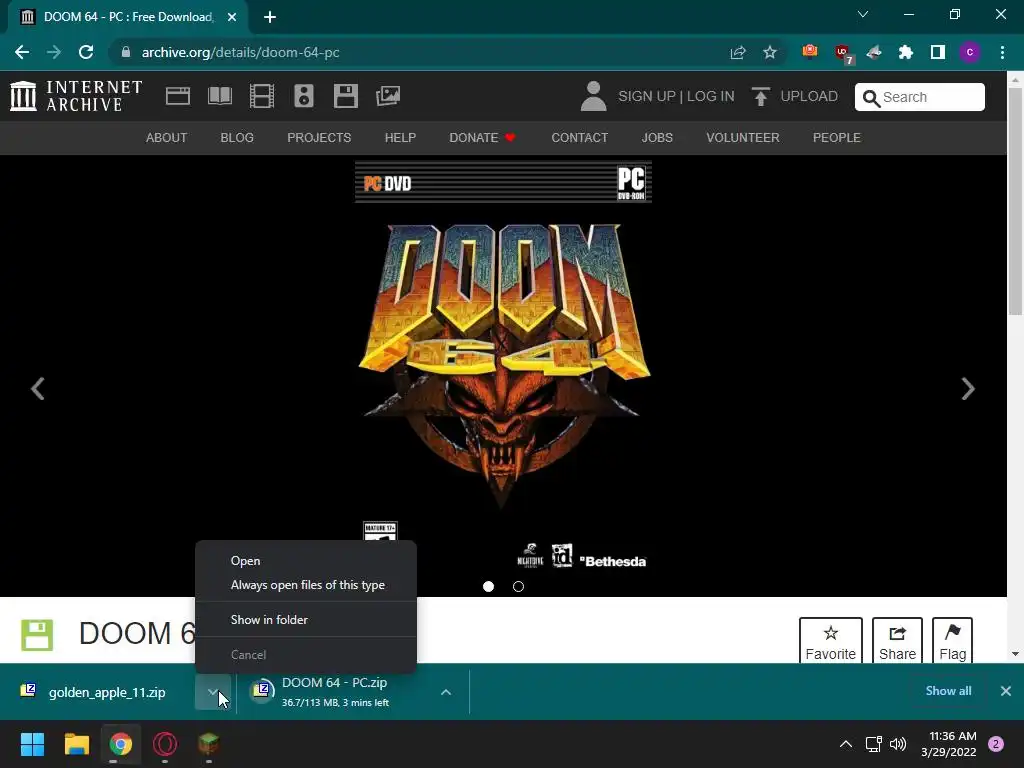
Task: Open File Explorer from taskbar
Action: click(76, 744)
